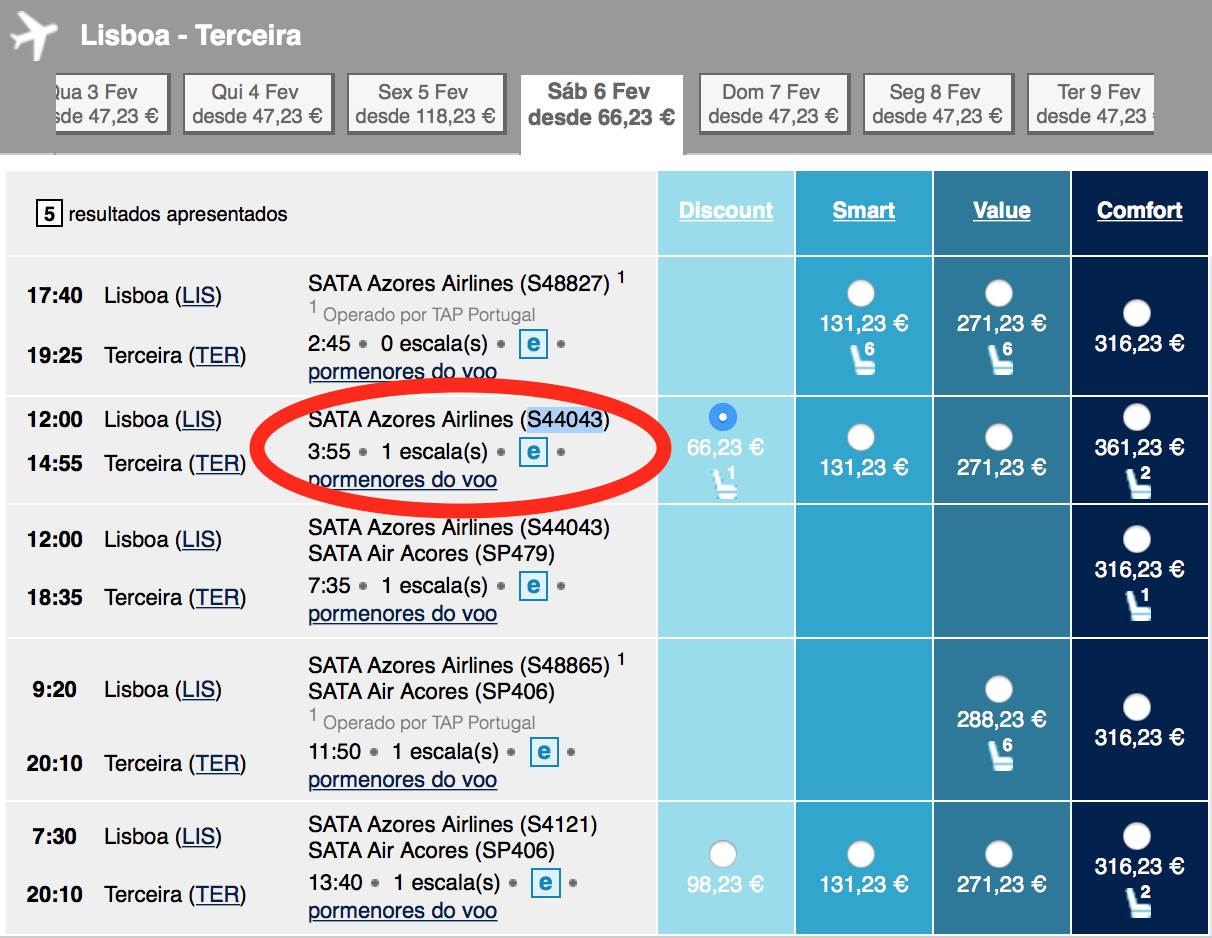Switch to the Qui 4 Fev date tab

pos(257,104)
